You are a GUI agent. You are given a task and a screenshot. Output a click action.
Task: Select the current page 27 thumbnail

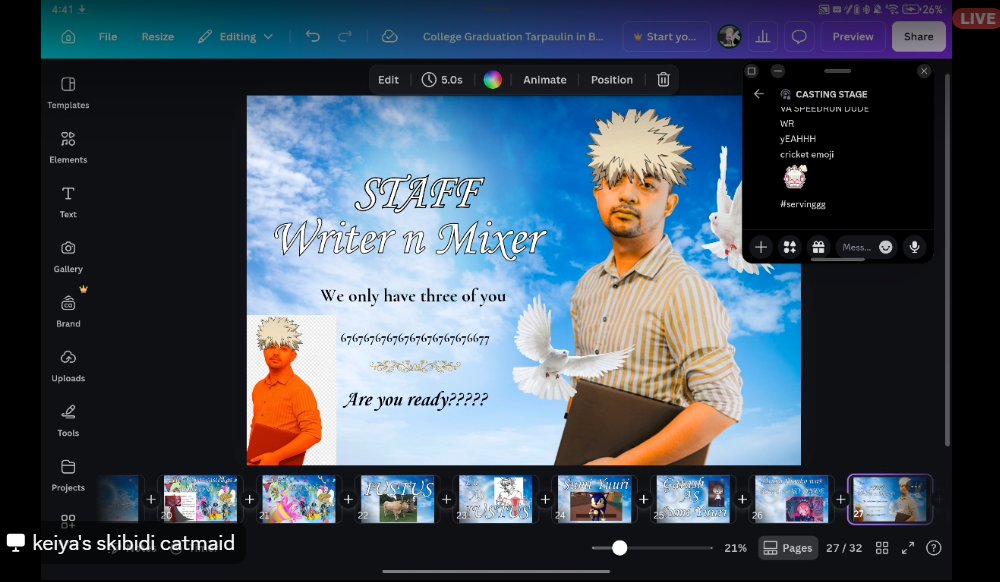click(890, 499)
